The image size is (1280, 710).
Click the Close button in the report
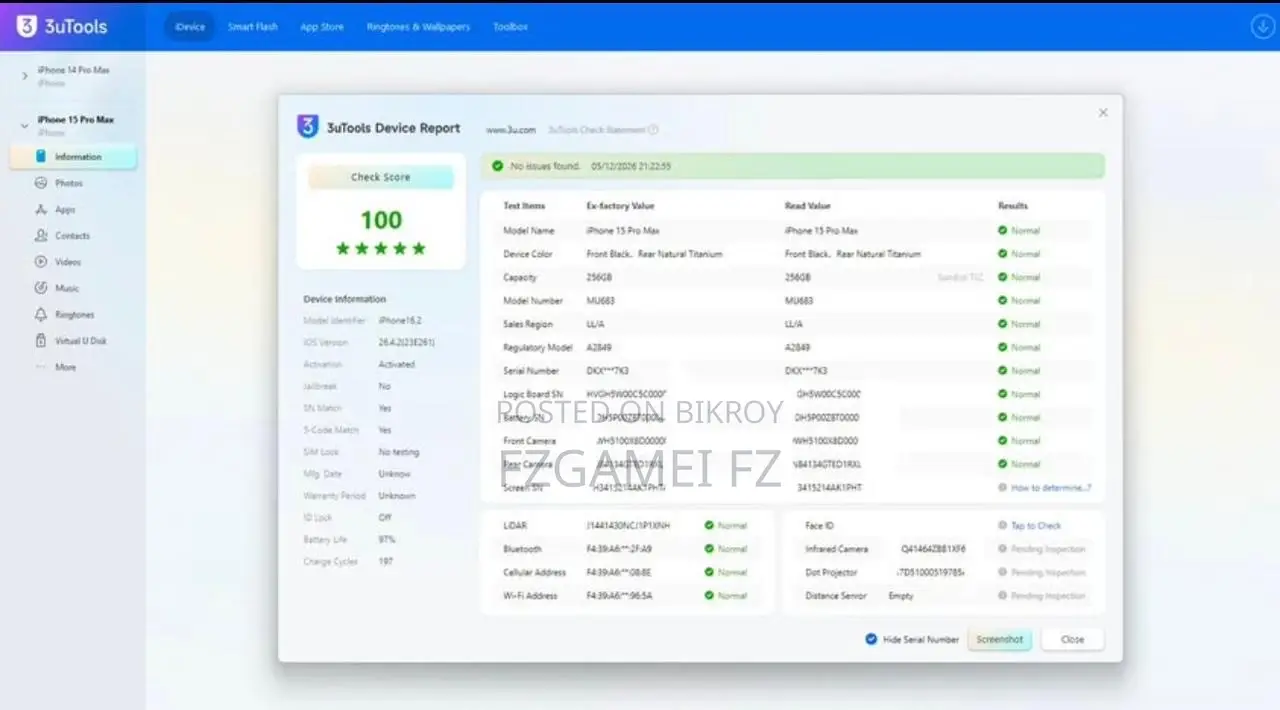coord(1072,639)
